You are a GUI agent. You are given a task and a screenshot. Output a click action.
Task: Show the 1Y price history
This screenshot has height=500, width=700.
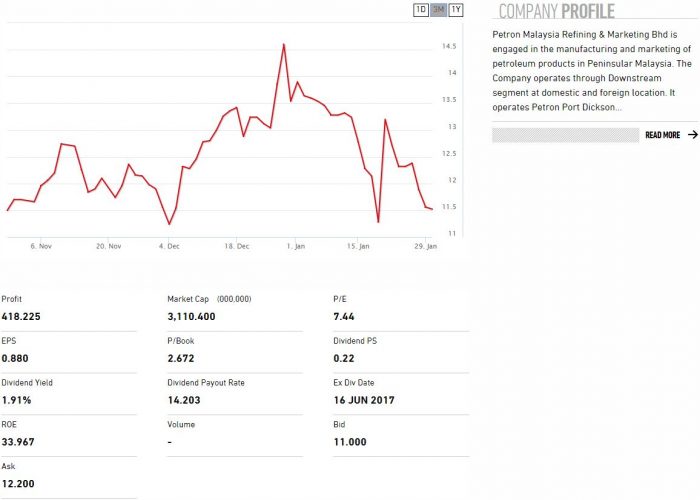click(456, 10)
